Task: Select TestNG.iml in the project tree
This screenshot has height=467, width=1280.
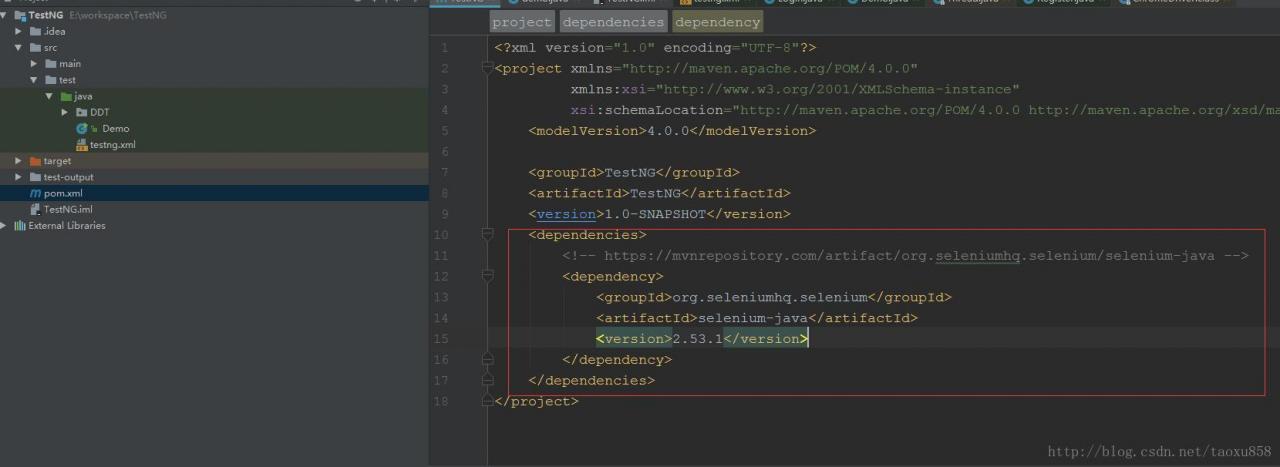Action: click(67, 209)
